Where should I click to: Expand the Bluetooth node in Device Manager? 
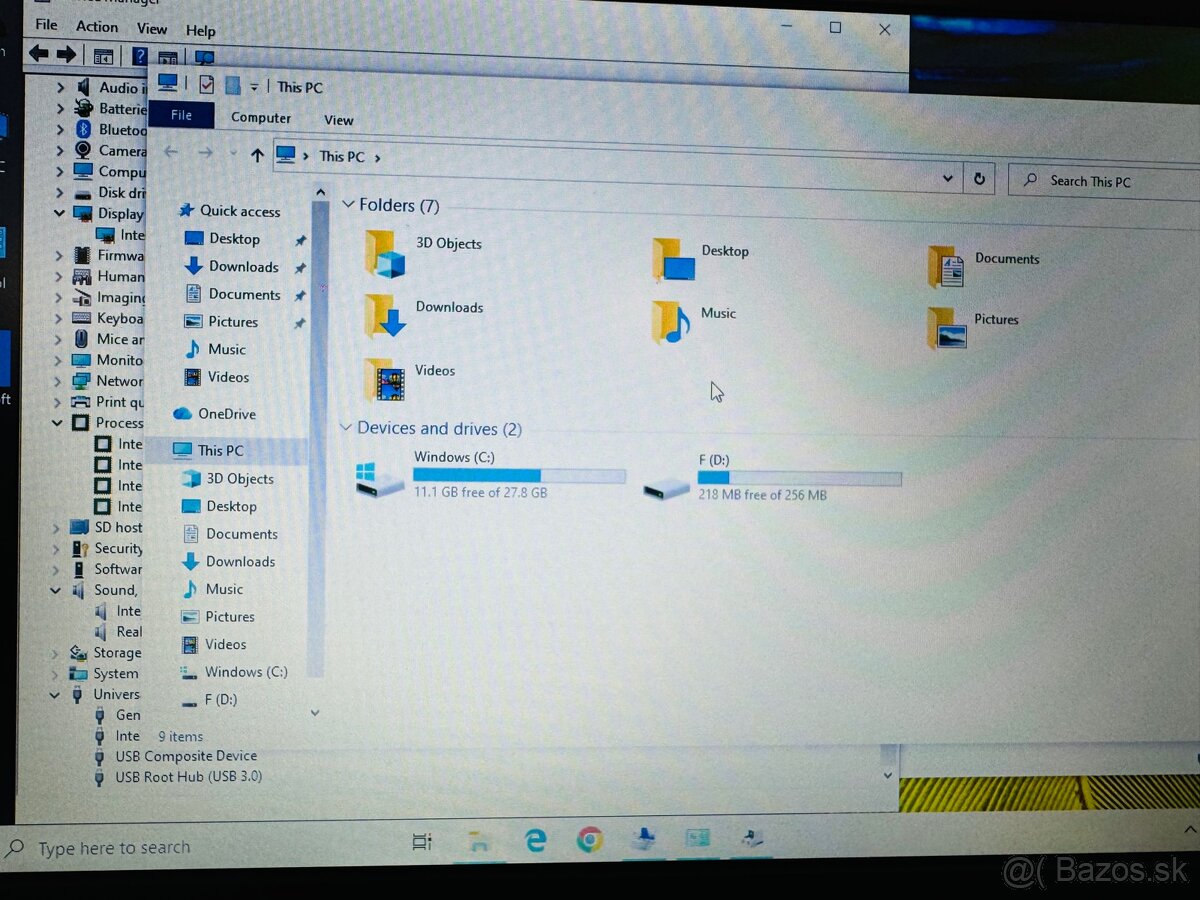pos(63,130)
